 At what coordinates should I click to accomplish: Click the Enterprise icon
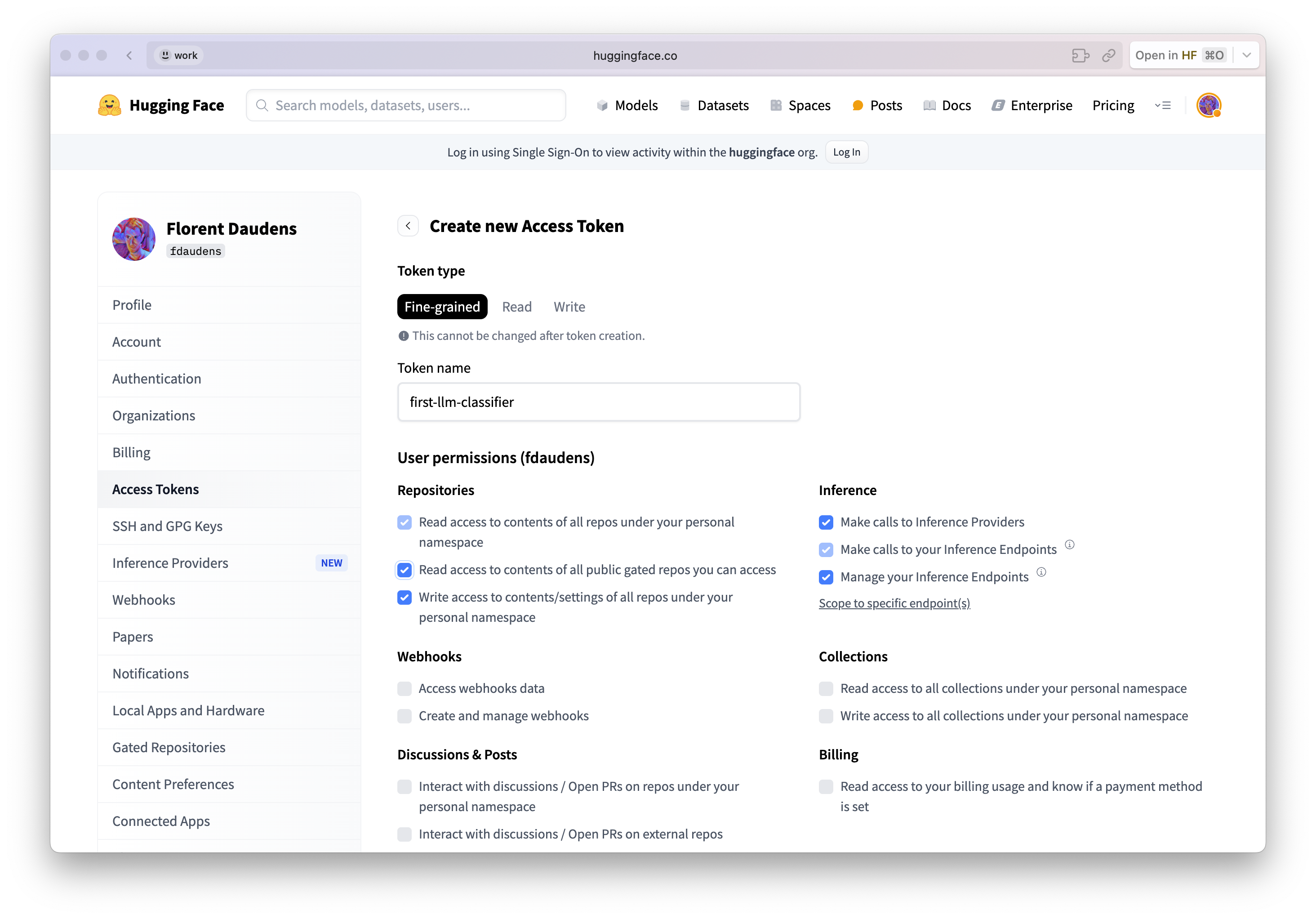[998, 106]
